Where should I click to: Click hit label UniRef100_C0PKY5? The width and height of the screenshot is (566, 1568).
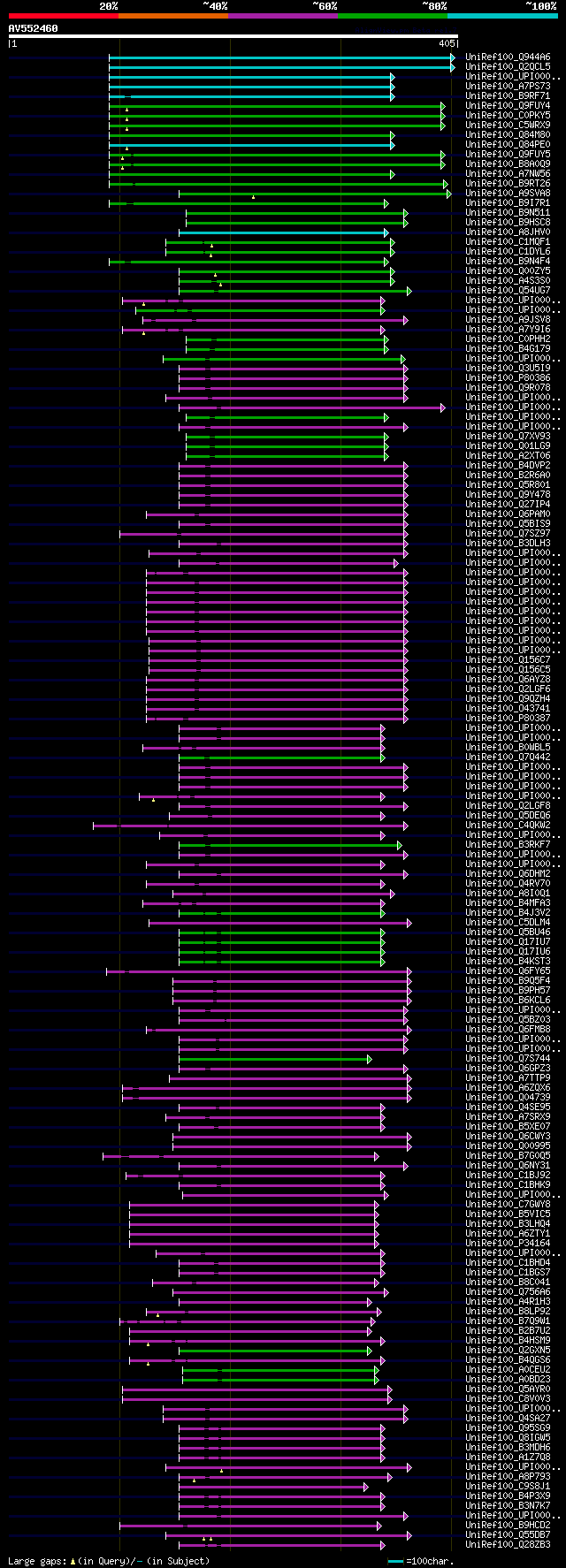tap(508, 116)
